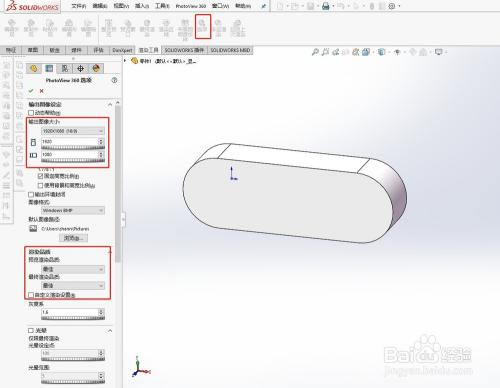Image resolution: width=500 pixels, height=388 pixels.
Task: Expand the part tree arrow in viewport
Action: (x=125, y=61)
